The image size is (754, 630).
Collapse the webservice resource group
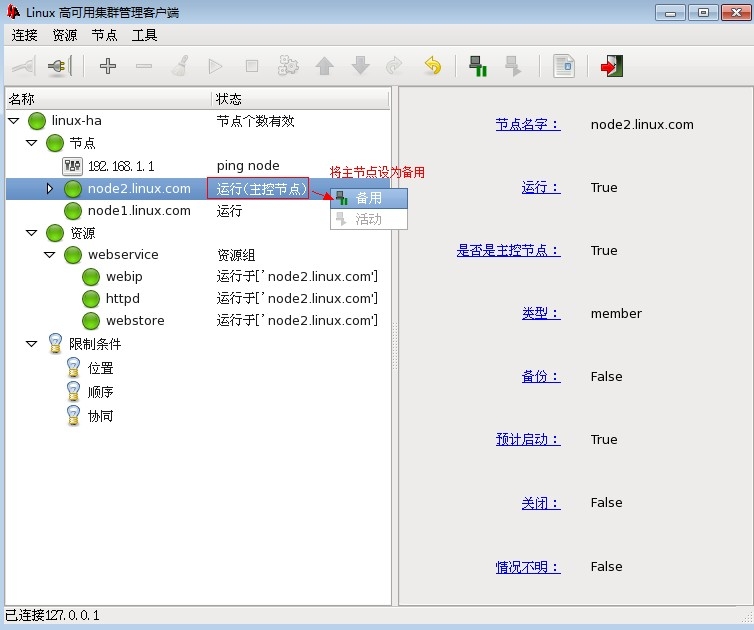pos(50,254)
